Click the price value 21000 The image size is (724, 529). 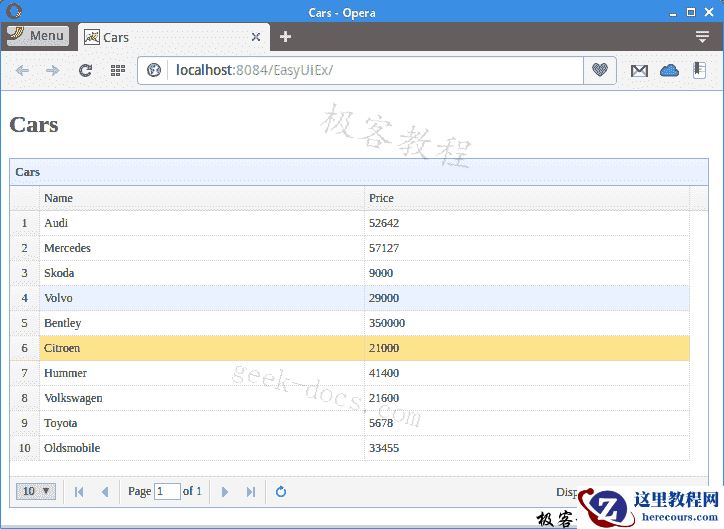[x=384, y=348]
